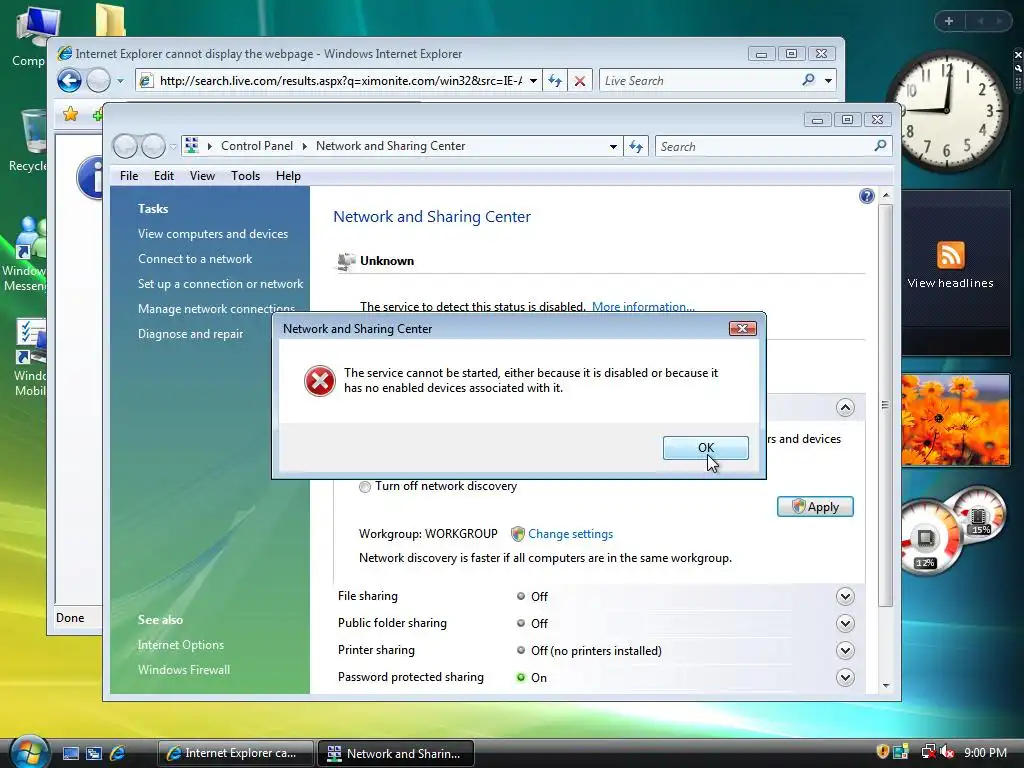Open the Live Search options dropdown
Screen dimensions: 1024x768
(828, 81)
